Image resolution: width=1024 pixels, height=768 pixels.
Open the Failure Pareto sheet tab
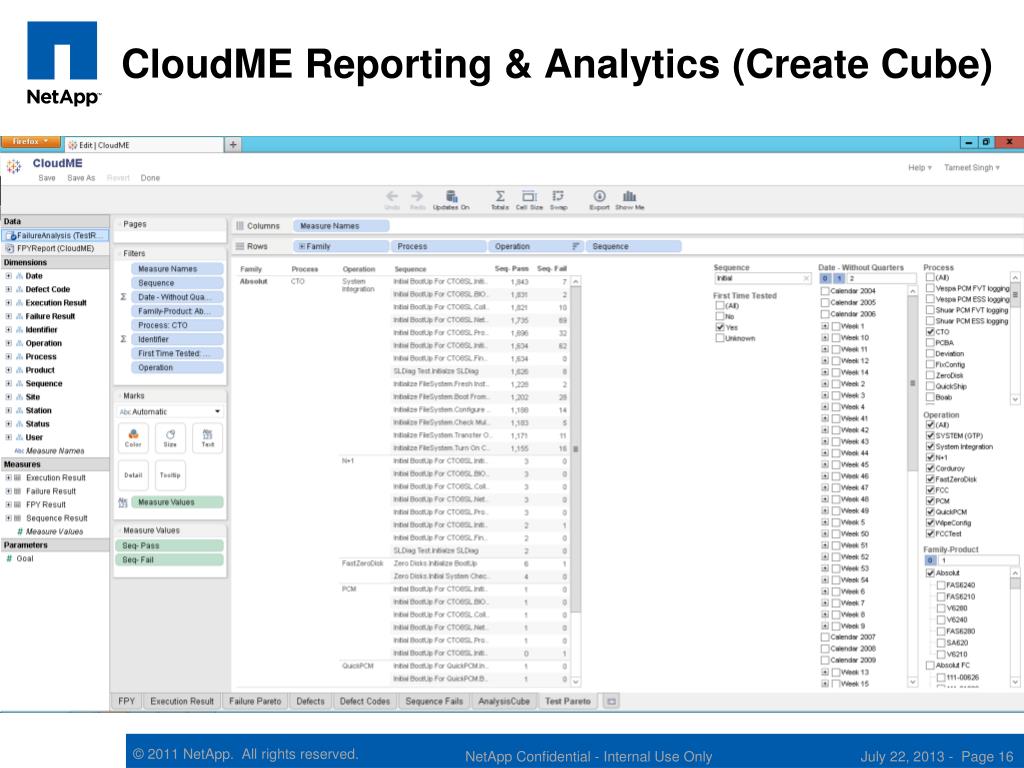pos(255,701)
